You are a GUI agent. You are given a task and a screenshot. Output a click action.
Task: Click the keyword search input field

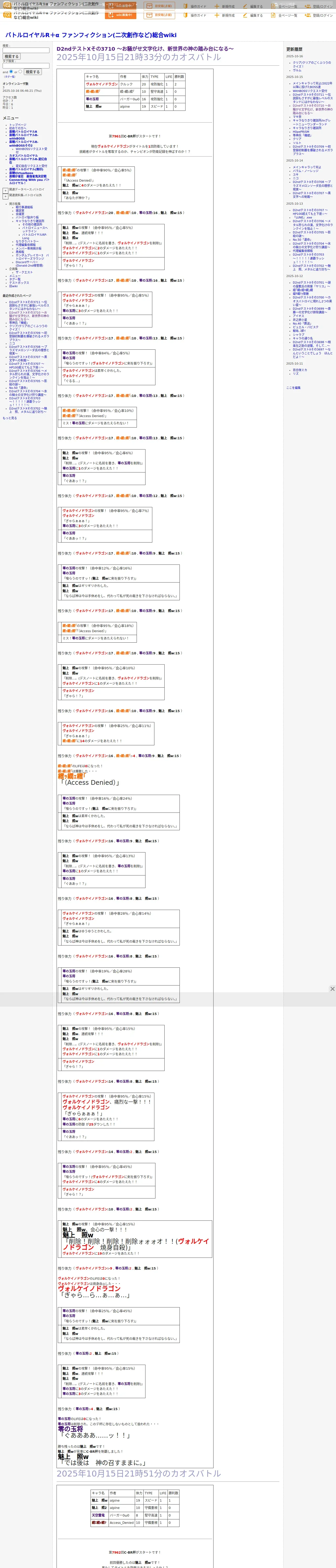point(26,50)
